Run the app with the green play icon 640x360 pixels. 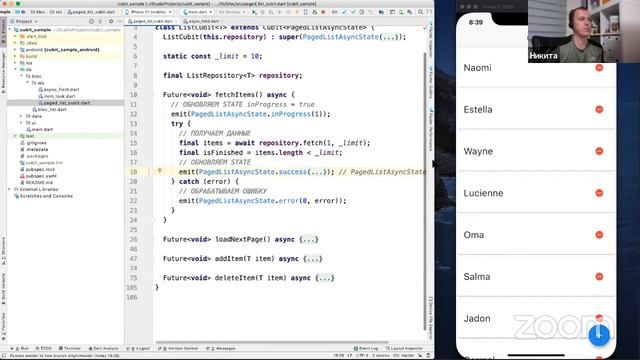(254, 12)
